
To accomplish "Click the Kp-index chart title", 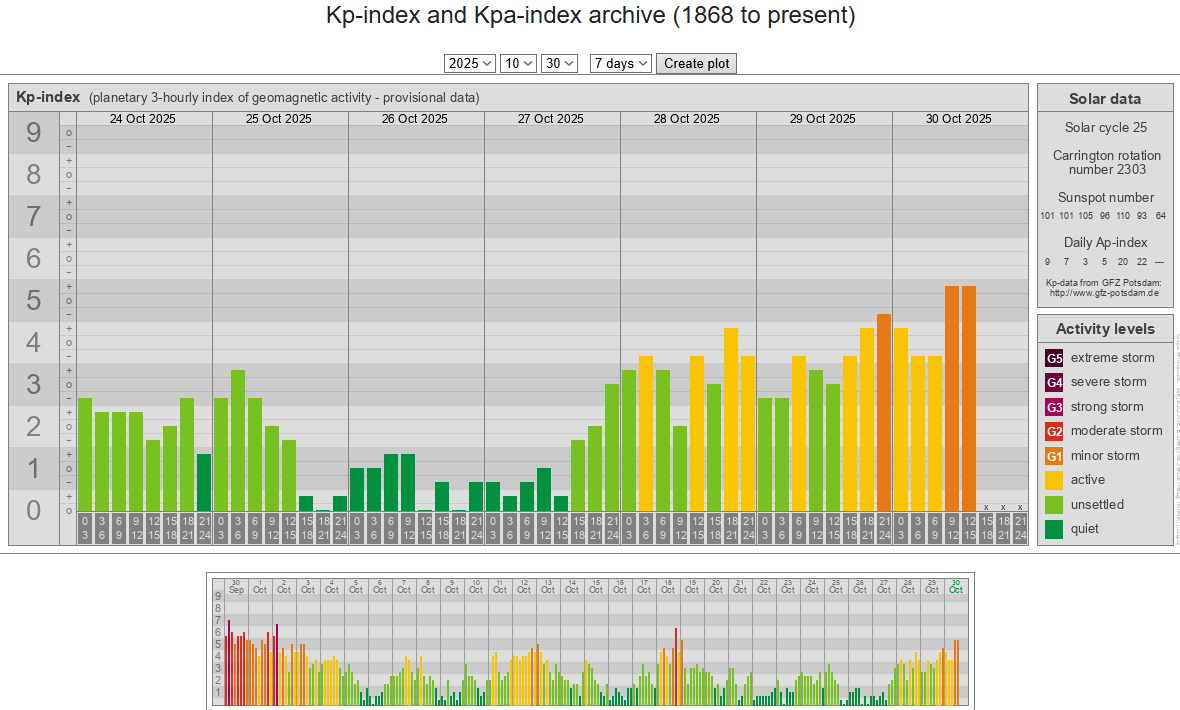I will click(x=48, y=97).
